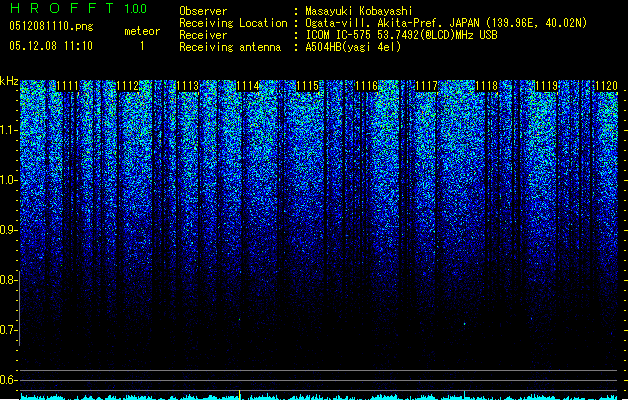Image resolution: width=629 pixels, height=400 pixels.
Task: Click the date stamp 05.12.08 11:10
Action: point(51,46)
